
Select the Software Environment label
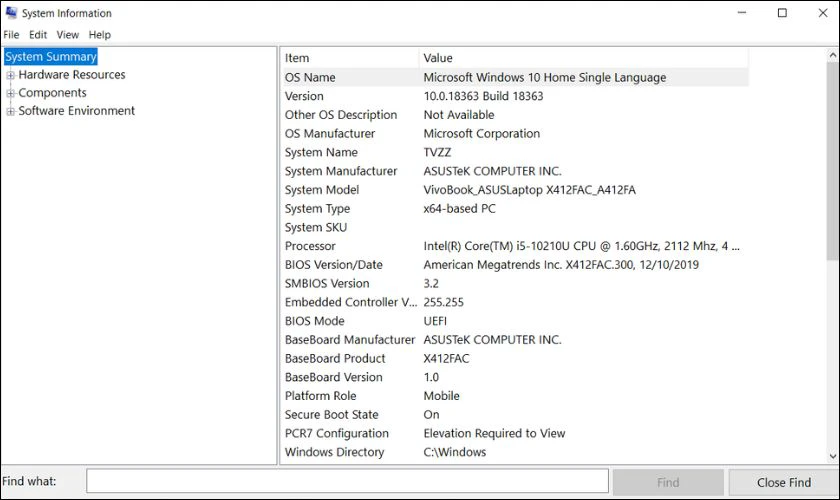point(77,111)
